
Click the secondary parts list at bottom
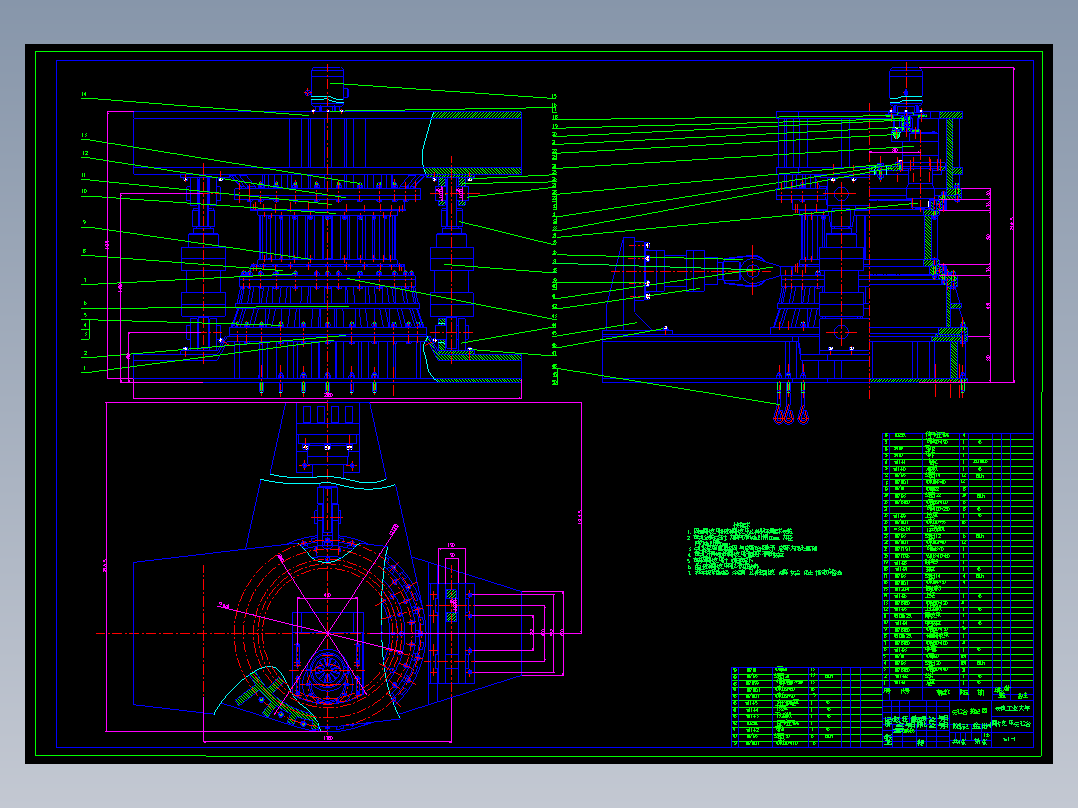point(807,706)
